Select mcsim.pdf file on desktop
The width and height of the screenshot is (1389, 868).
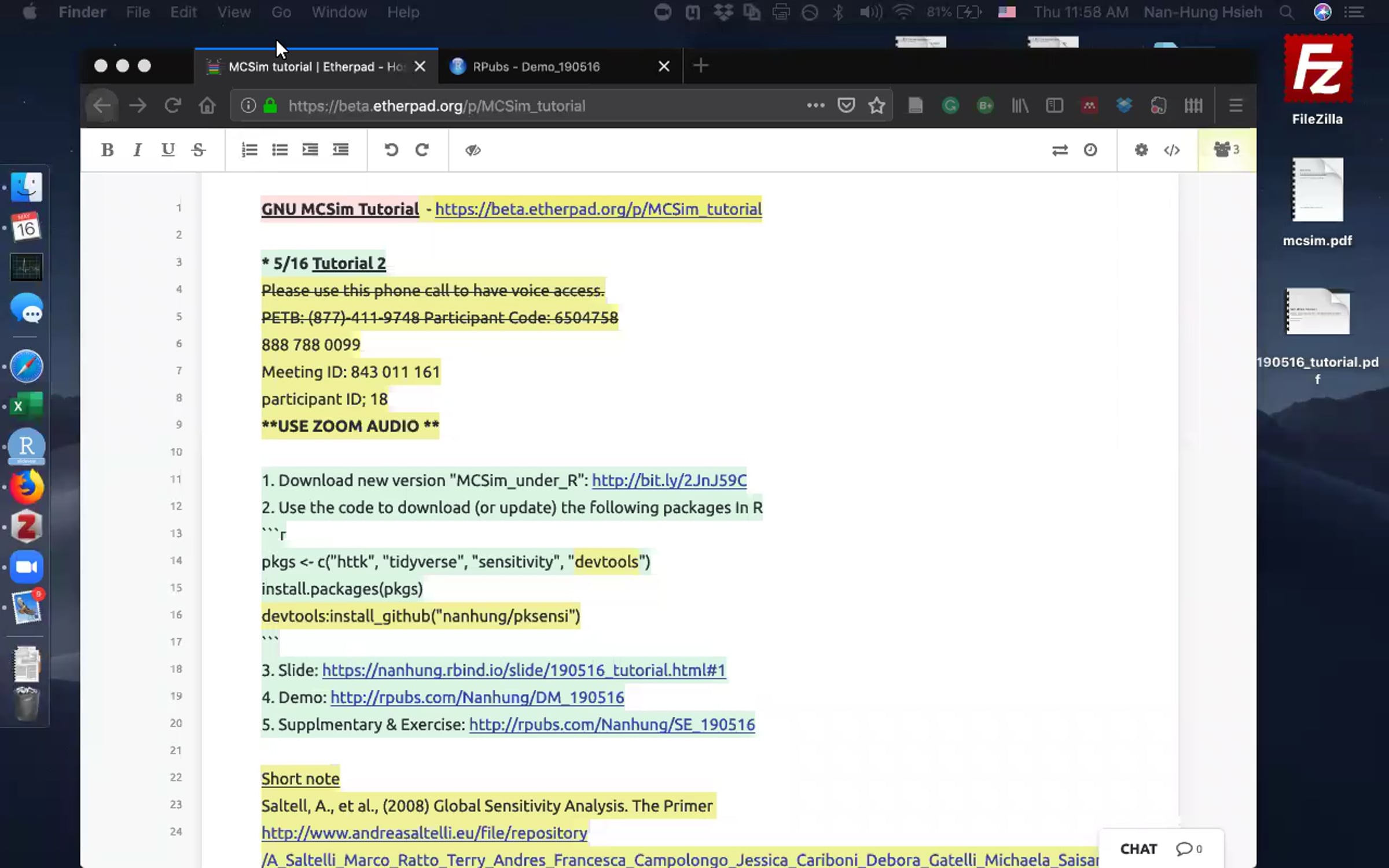(1317, 203)
